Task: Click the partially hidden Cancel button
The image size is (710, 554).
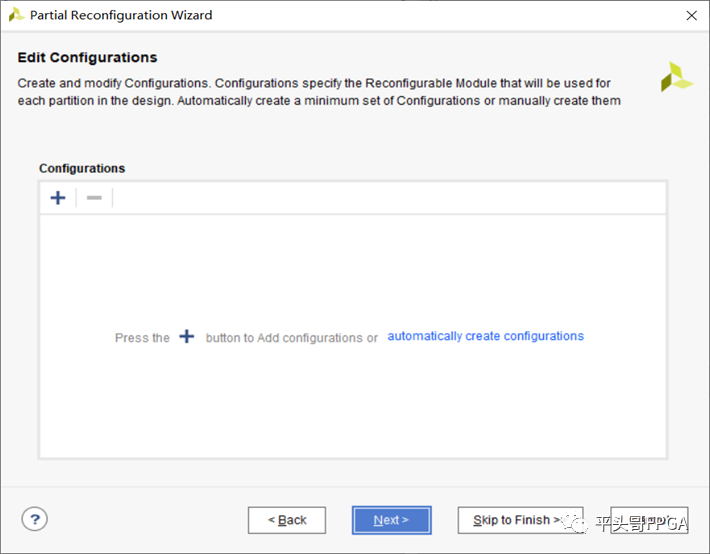Action: tap(649, 520)
